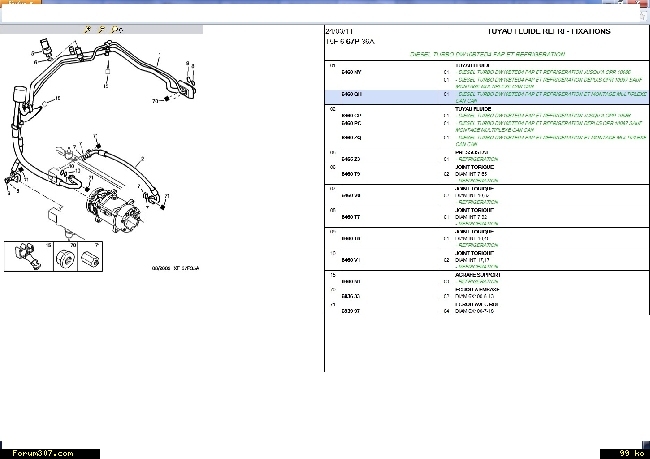Click the compressor drawing in the diagram
The height and width of the screenshot is (459, 650).
pos(115,209)
